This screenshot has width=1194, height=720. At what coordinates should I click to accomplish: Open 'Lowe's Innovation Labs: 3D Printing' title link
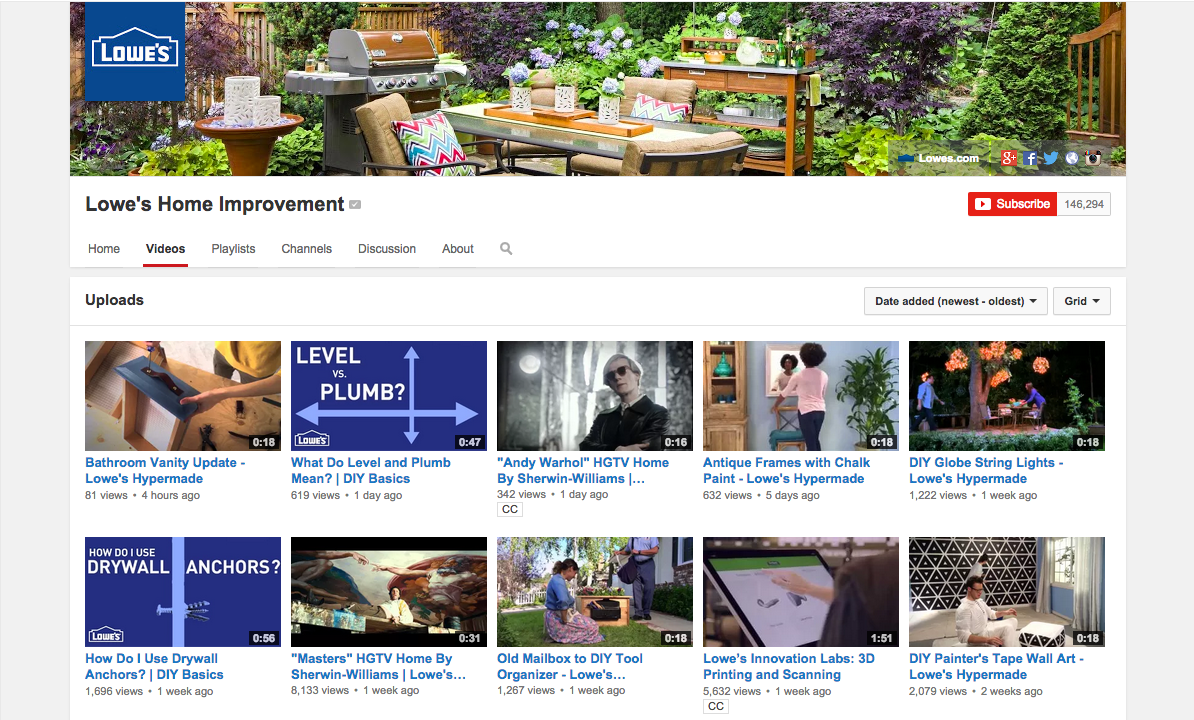tap(789, 667)
